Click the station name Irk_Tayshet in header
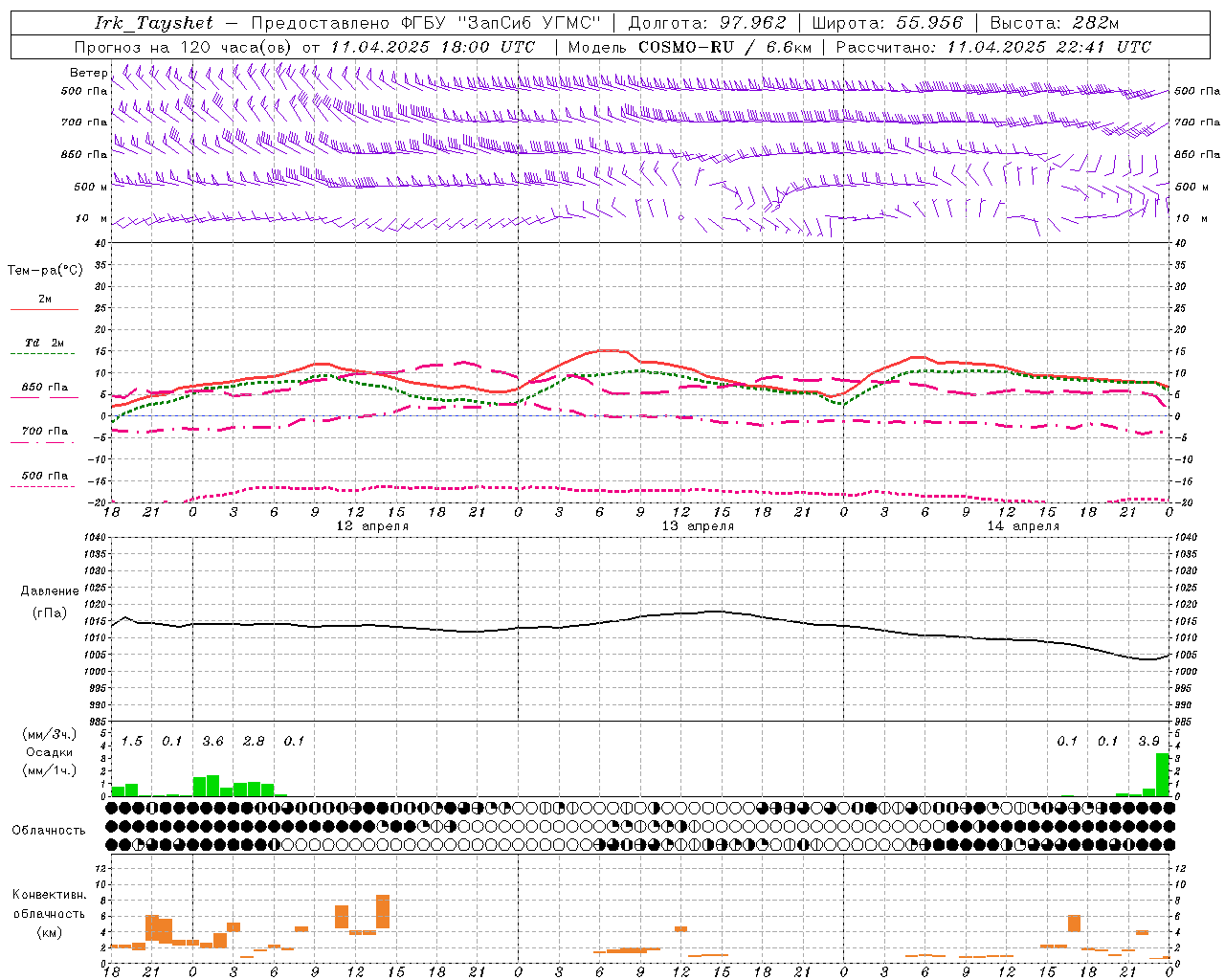Viewport: 1225px width, 980px height. point(153,23)
